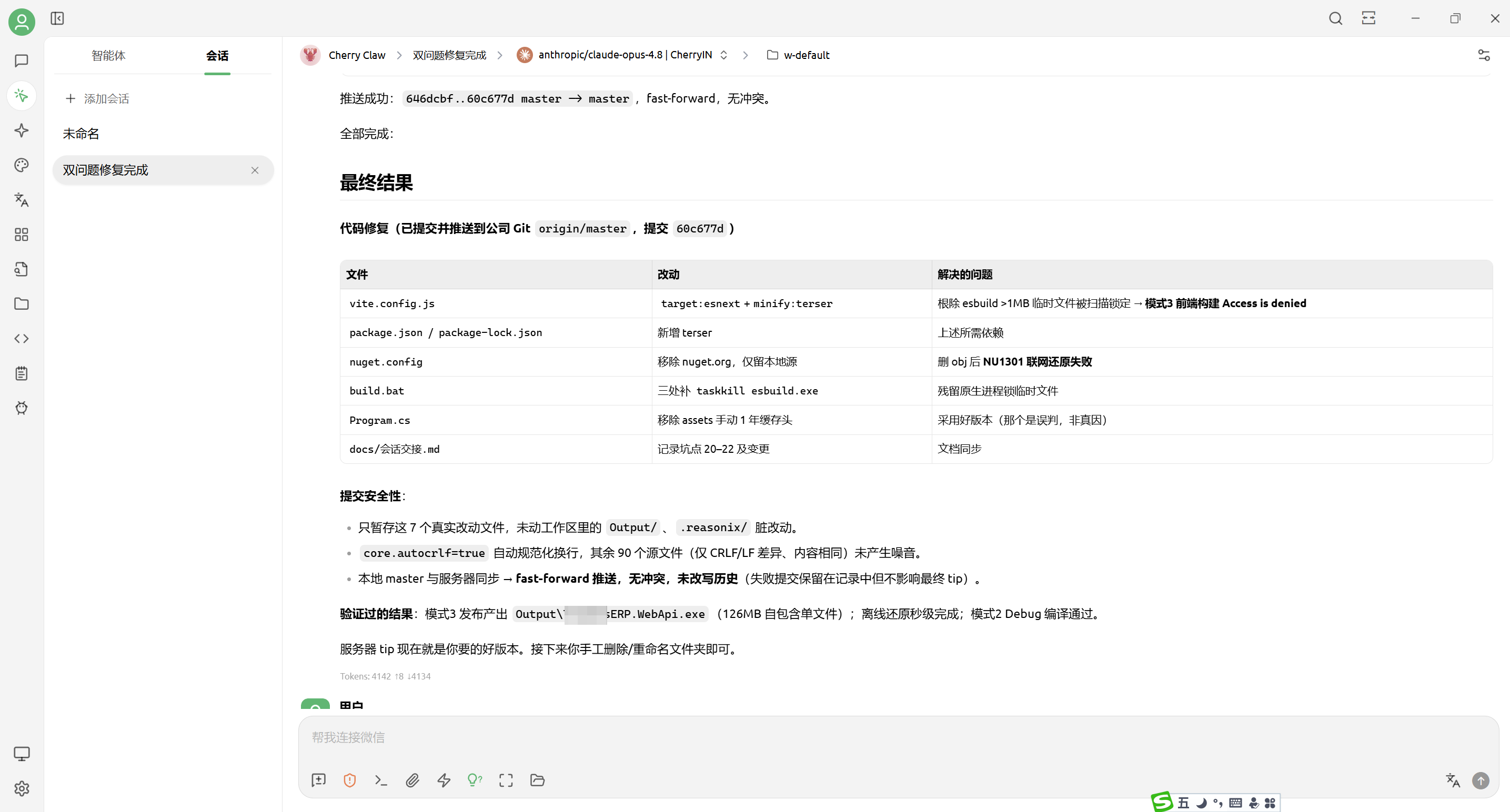Click core.autocrlf=true inline code
This screenshot has height=812, width=1510.
point(424,553)
